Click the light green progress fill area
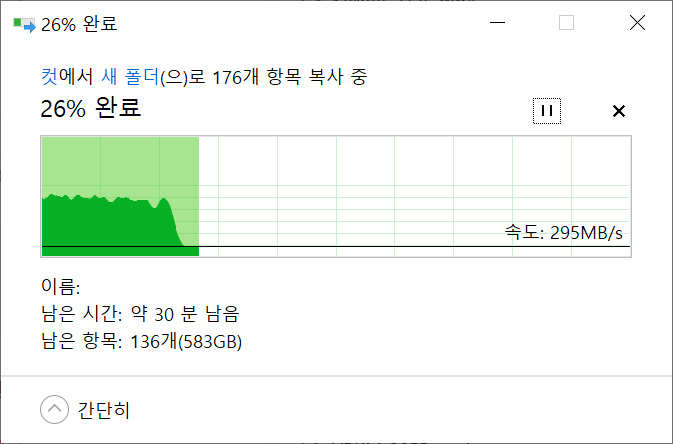This screenshot has height=444, width=673. tap(120, 163)
